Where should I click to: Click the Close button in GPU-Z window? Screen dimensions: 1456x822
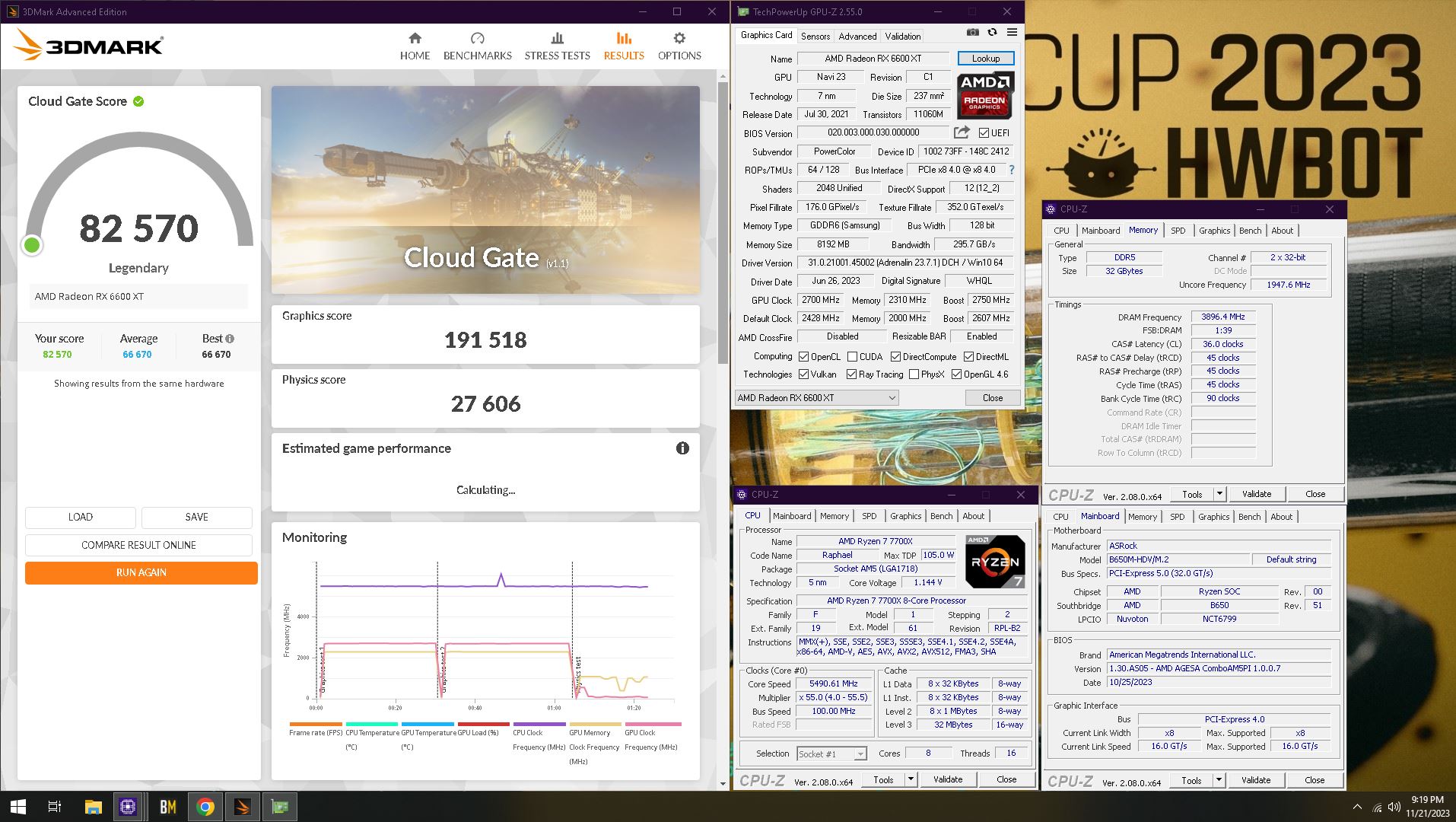[x=992, y=398]
